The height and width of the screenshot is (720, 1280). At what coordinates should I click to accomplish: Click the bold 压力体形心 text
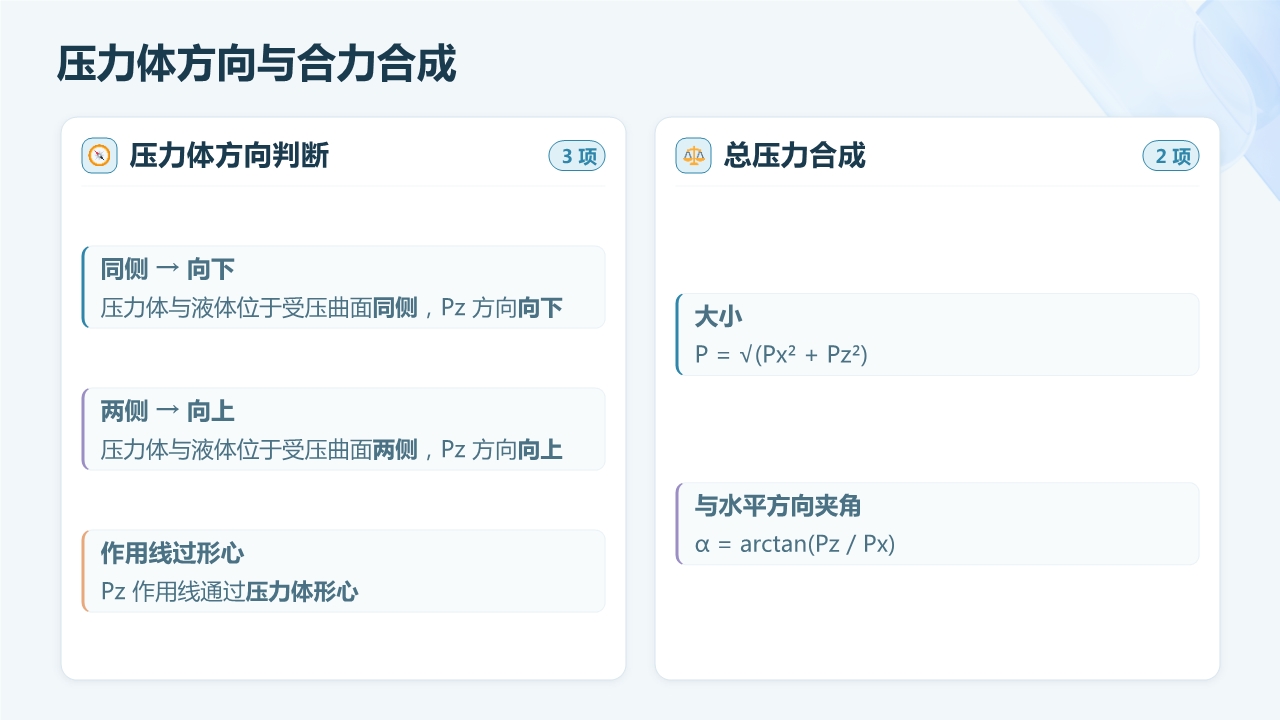coord(302,591)
